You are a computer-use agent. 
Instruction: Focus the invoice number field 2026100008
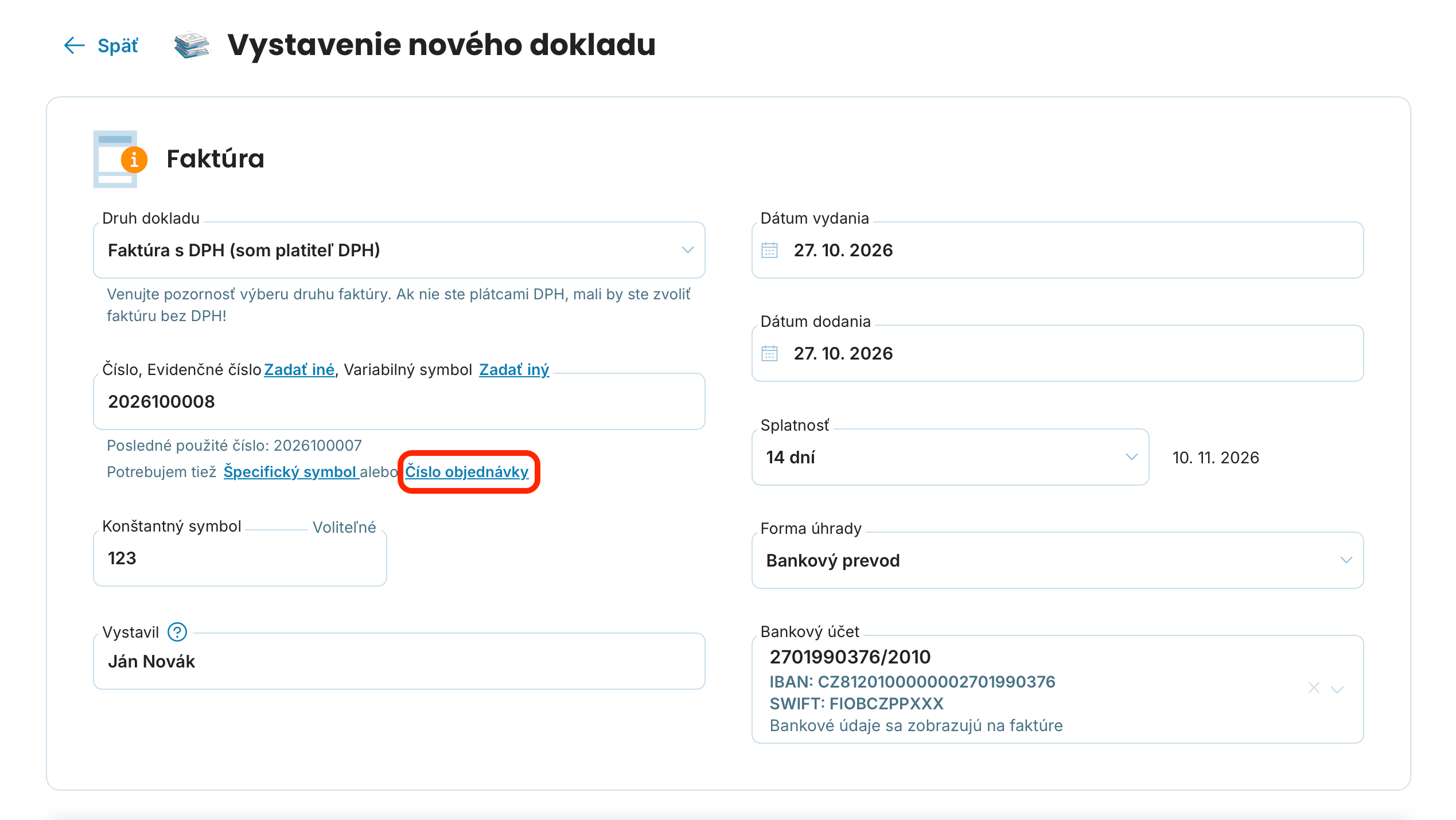point(399,401)
